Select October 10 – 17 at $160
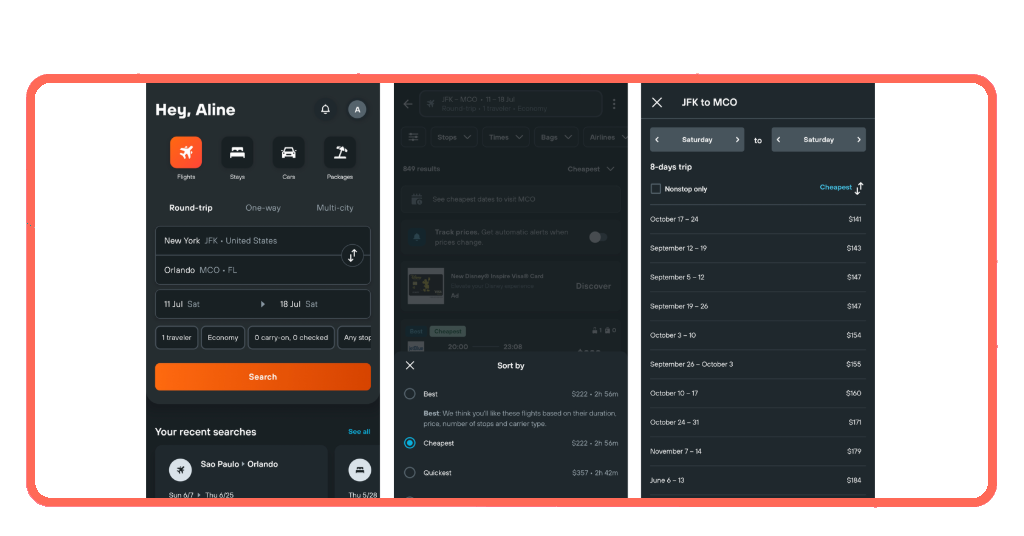This screenshot has height=536, width=1024. pyautogui.click(x=756, y=393)
